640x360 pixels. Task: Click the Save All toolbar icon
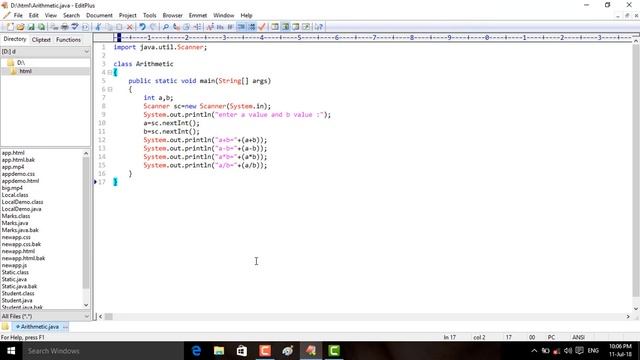42,27
